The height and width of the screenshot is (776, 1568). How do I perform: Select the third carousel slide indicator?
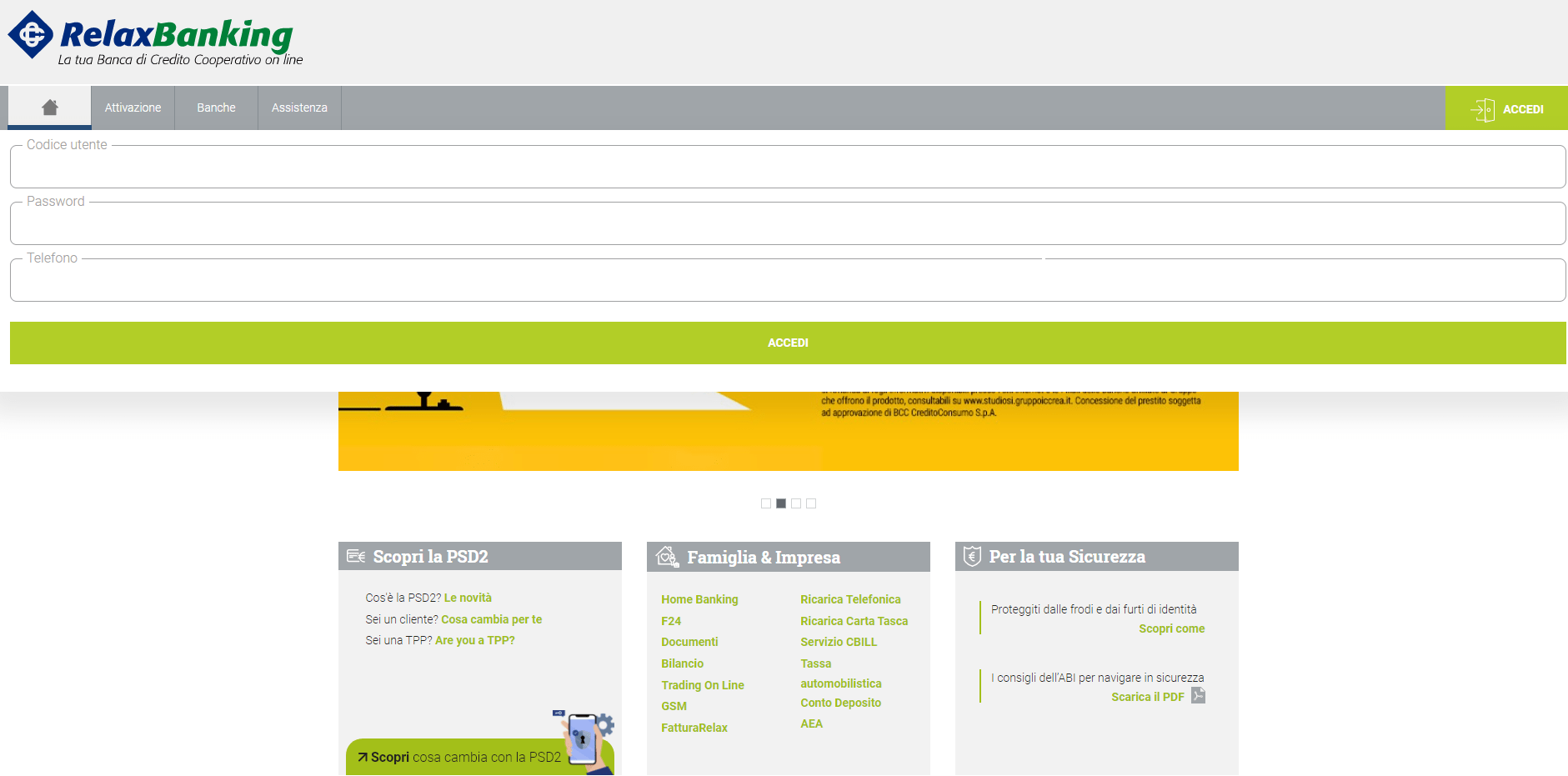796,503
